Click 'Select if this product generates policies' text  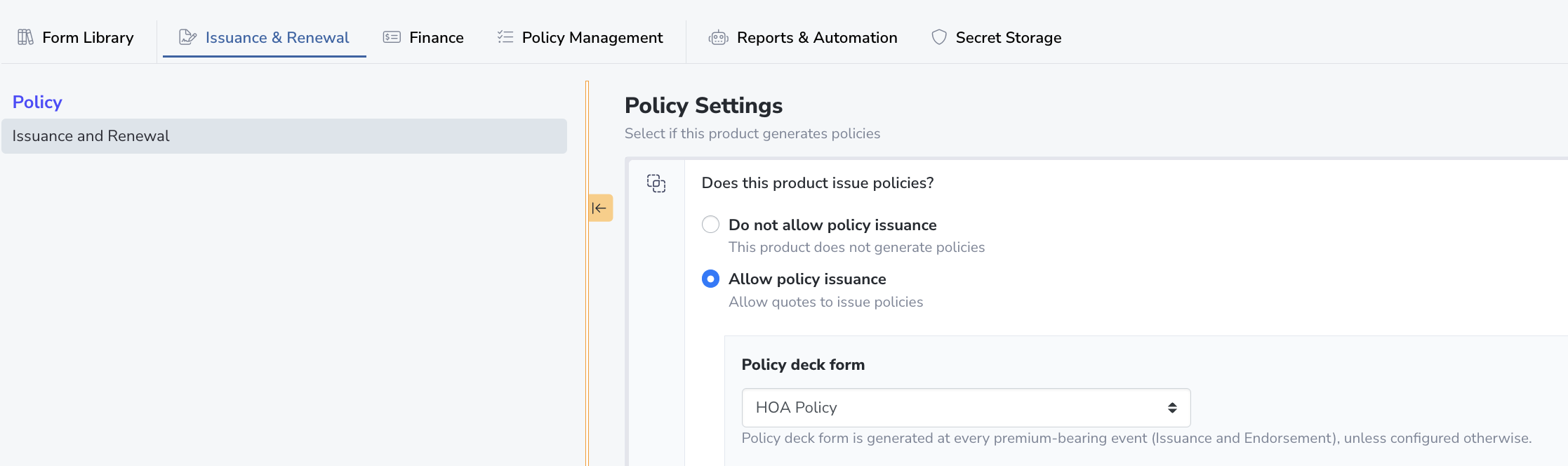pyautogui.click(x=752, y=133)
